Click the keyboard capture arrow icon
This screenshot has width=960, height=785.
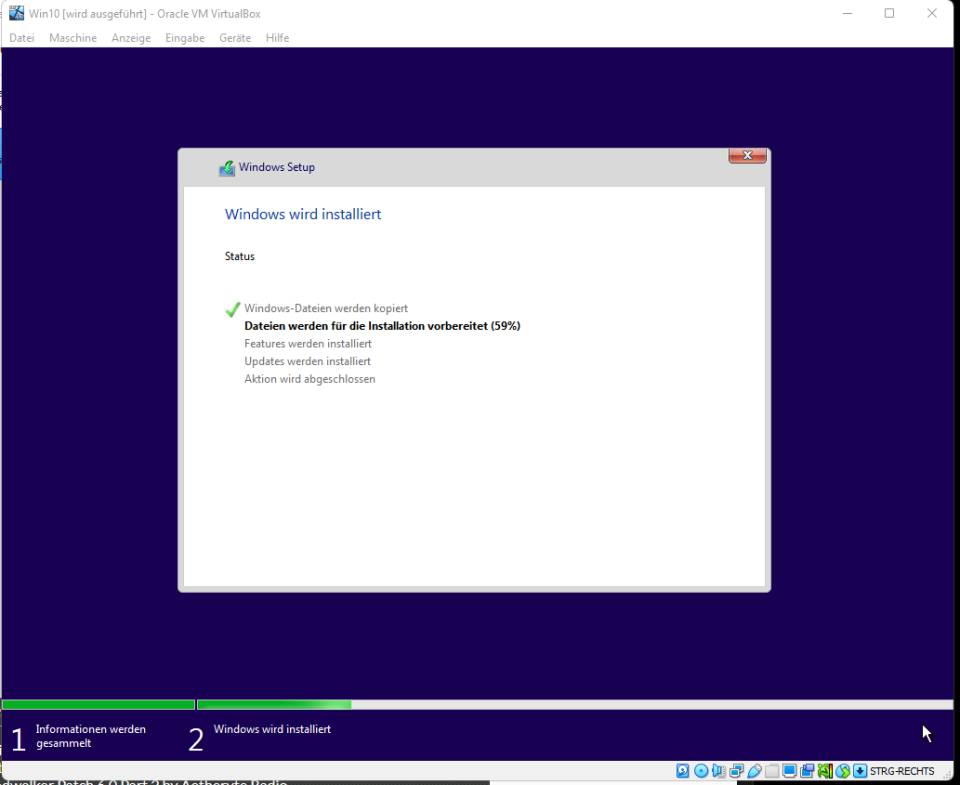tap(860, 771)
